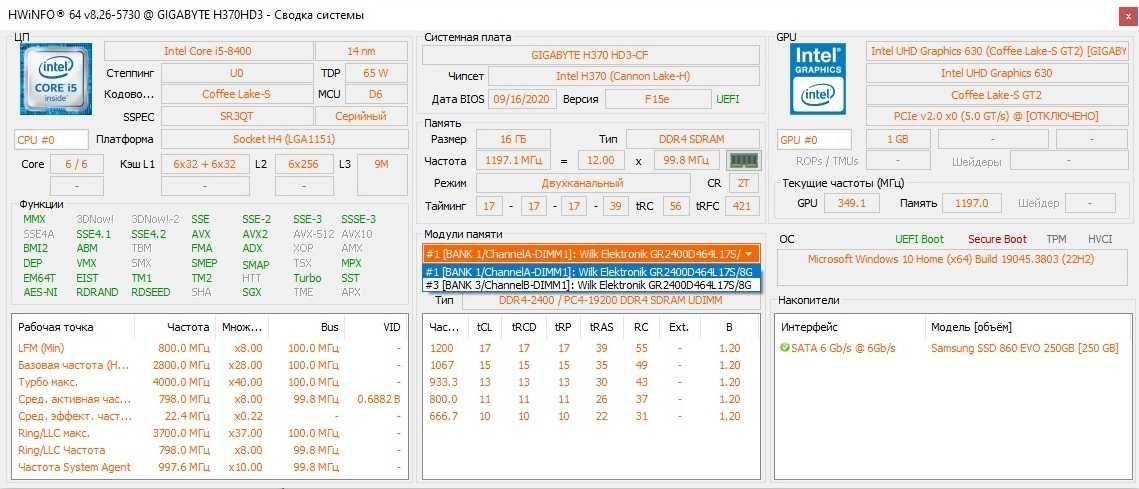Select the LFM (Min) row
This screenshot has height=489, width=1139.
click(x=209, y=348)
